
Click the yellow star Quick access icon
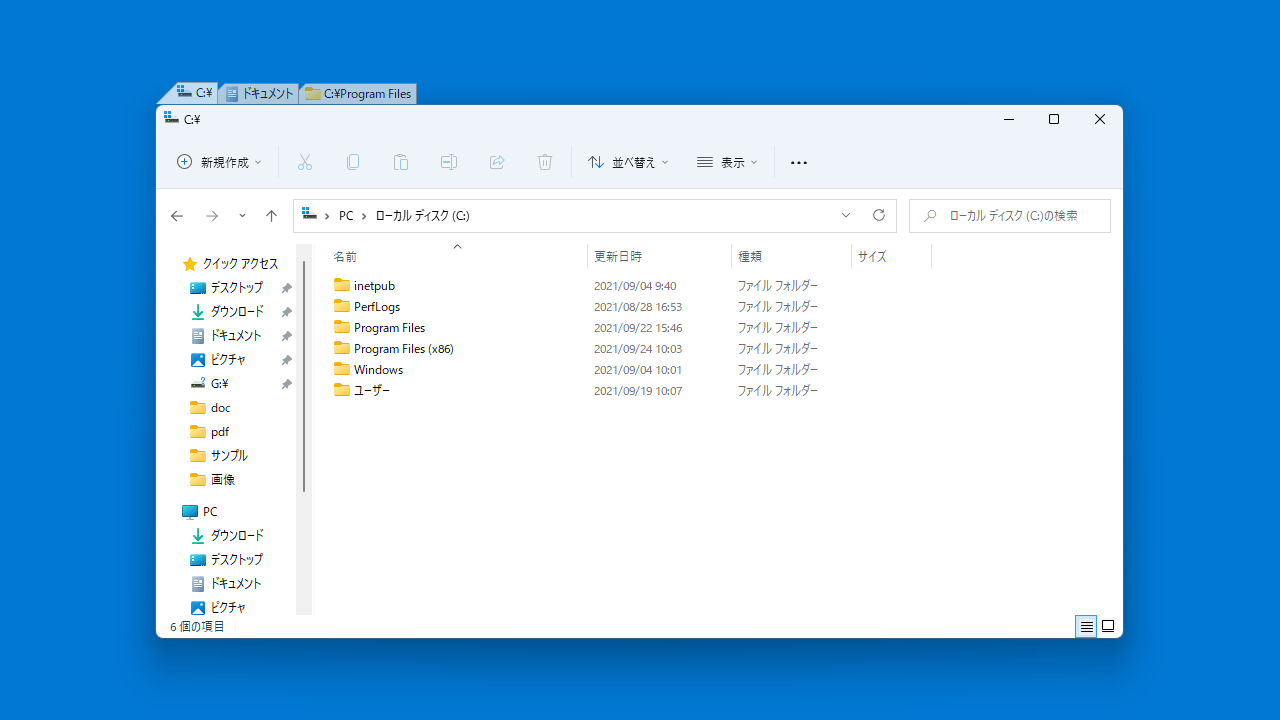(x=190, y=264)
